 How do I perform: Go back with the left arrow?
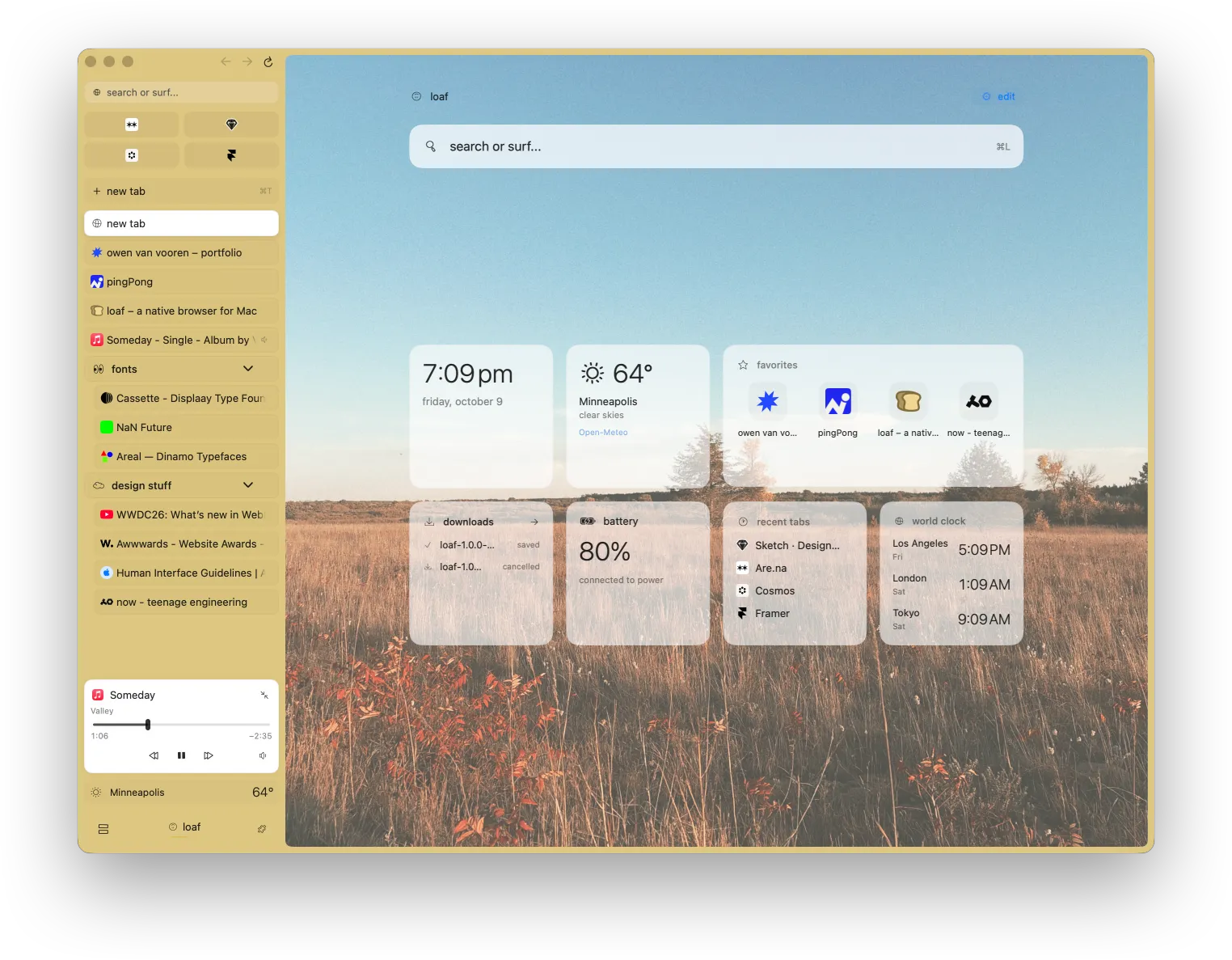226,61
